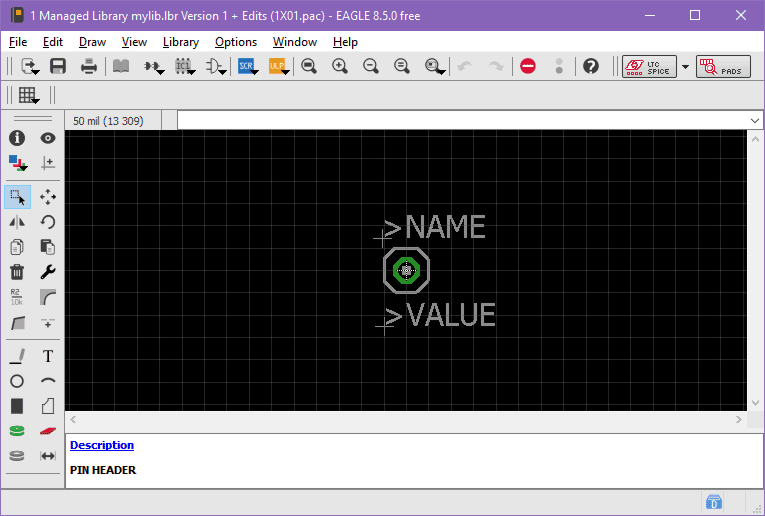765x516 pixels.
Task: Expand the command line history dropdown
Action: [755, 120]
